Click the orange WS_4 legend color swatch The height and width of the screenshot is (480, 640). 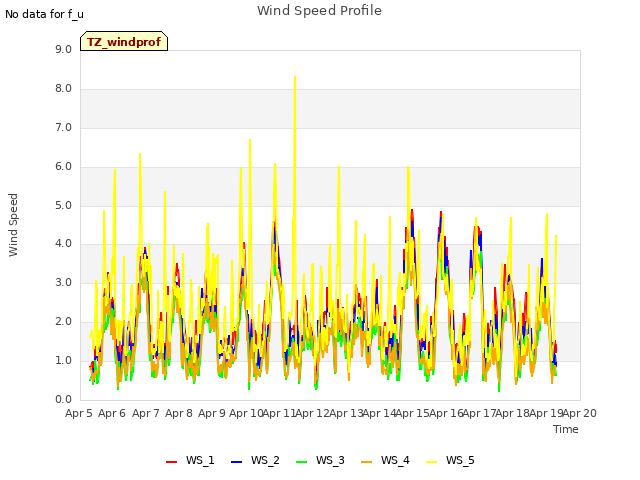click(x=366, y=462)
